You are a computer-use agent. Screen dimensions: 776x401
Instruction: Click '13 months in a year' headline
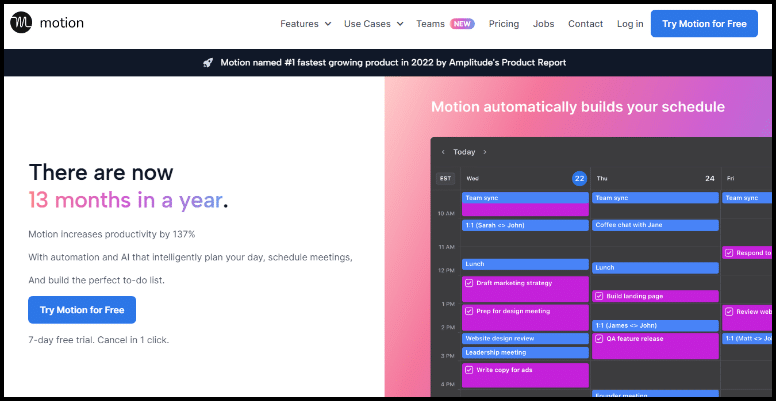click(x=128, y=200)
